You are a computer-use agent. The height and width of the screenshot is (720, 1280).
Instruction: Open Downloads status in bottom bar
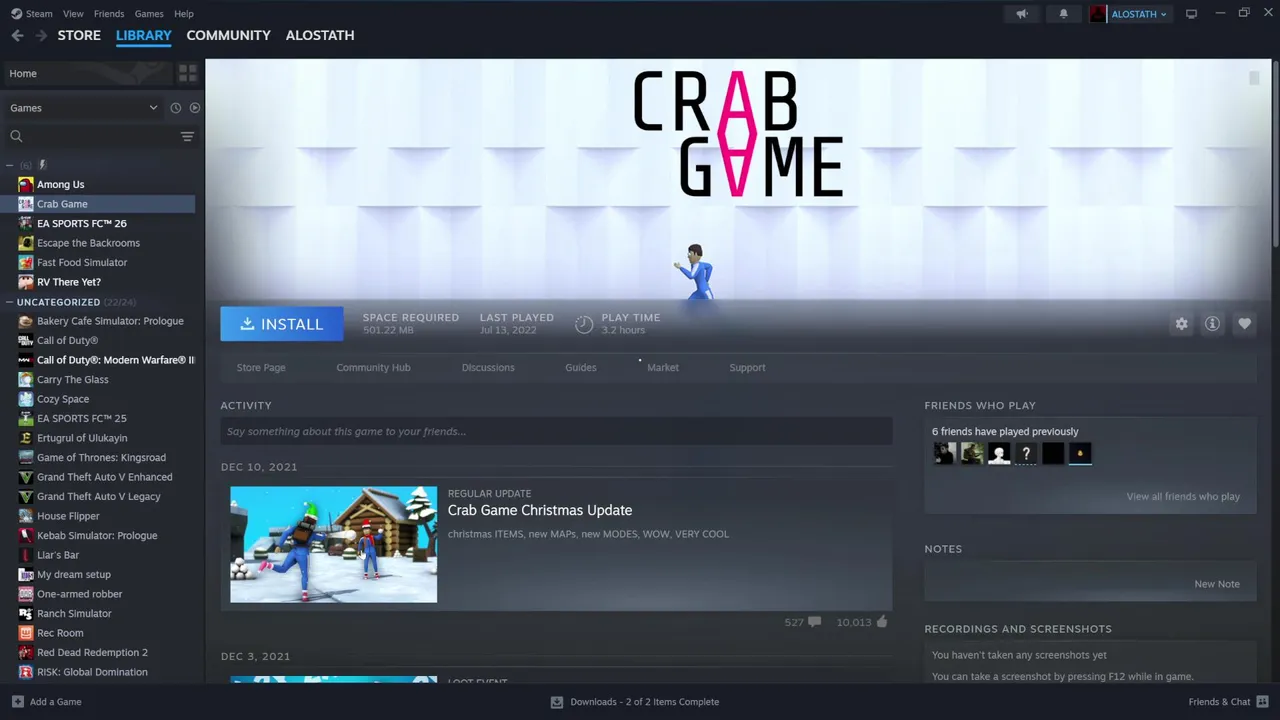pyautogui.click(x=635, y=702)
